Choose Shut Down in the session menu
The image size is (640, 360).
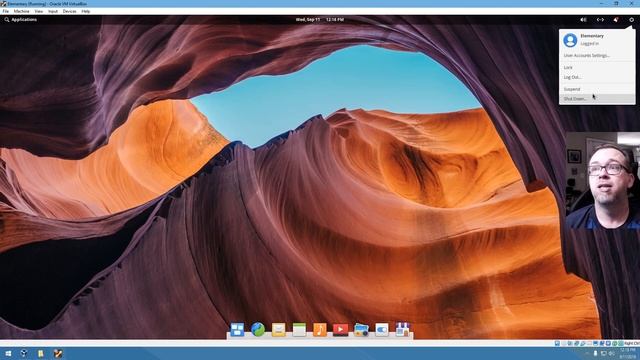597,99
